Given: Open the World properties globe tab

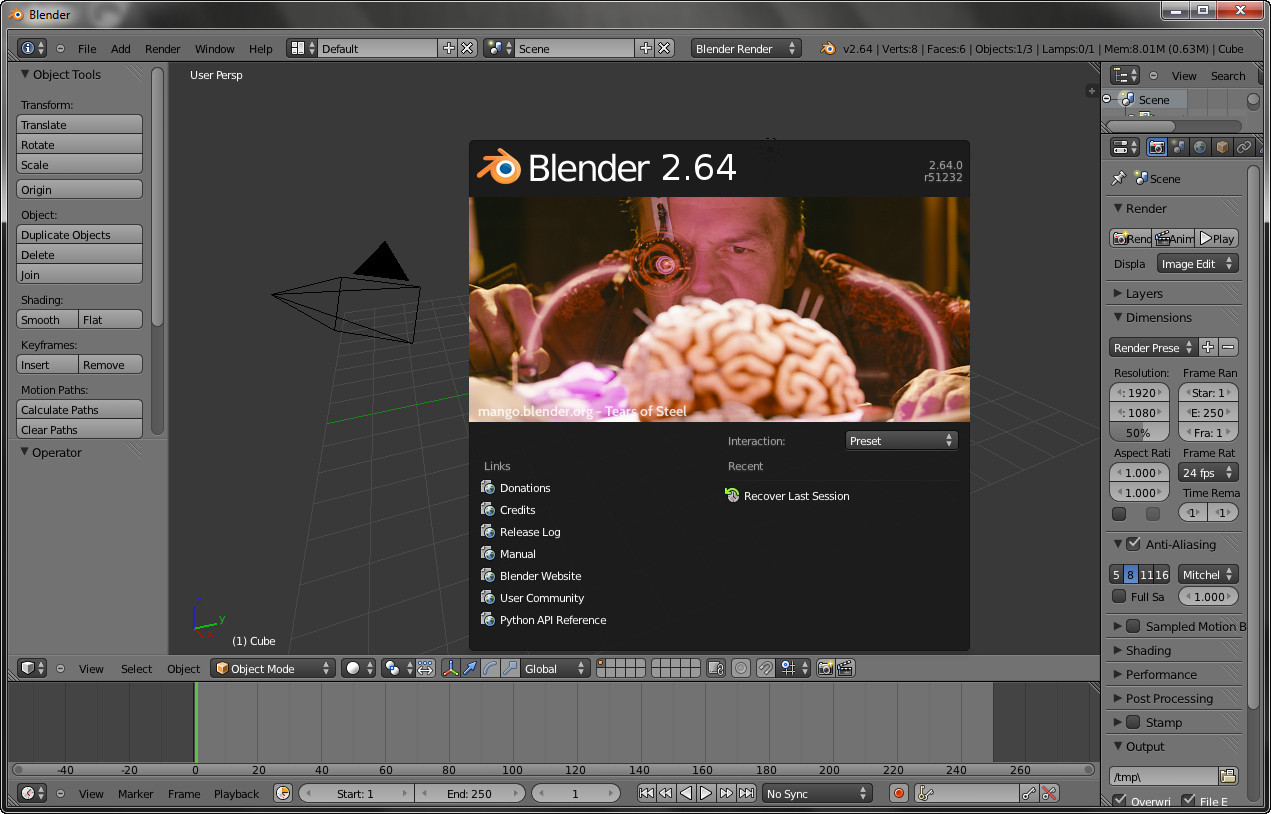Looking at the screenshot, I should tap(1200, 147).
